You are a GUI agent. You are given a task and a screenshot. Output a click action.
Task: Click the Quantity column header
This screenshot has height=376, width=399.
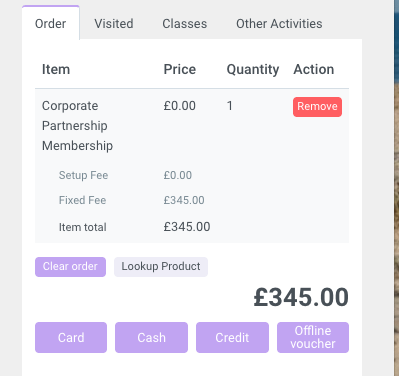[x=253, y=69]
